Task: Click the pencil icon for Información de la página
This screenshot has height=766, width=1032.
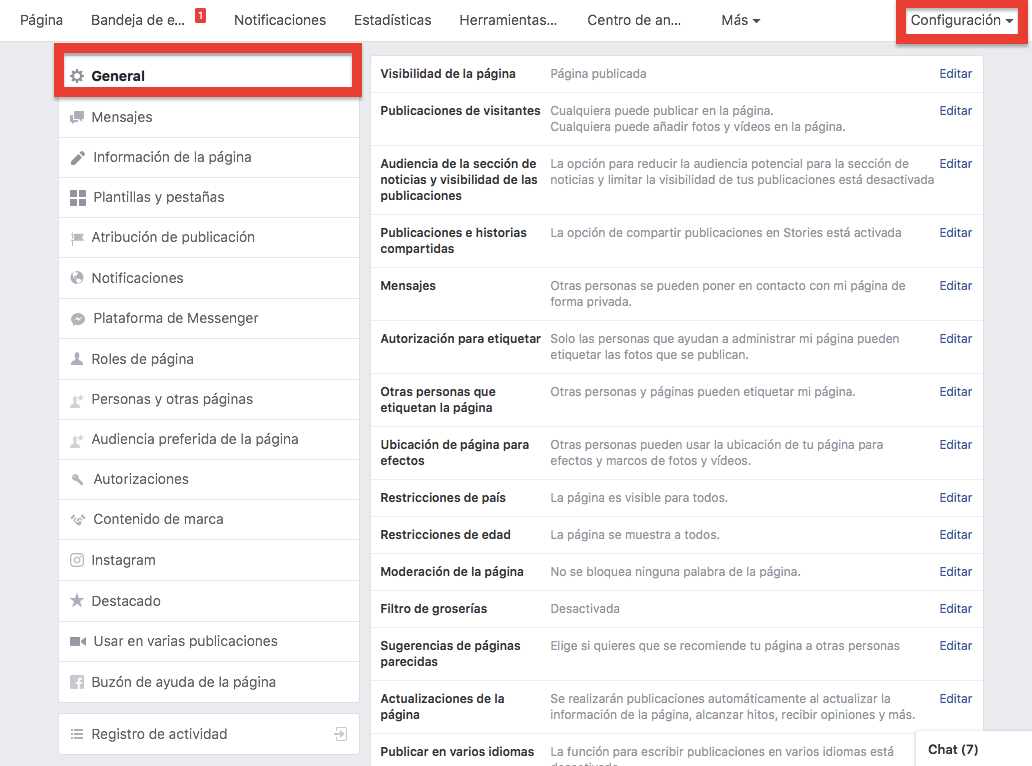Action: coord(77,158)
